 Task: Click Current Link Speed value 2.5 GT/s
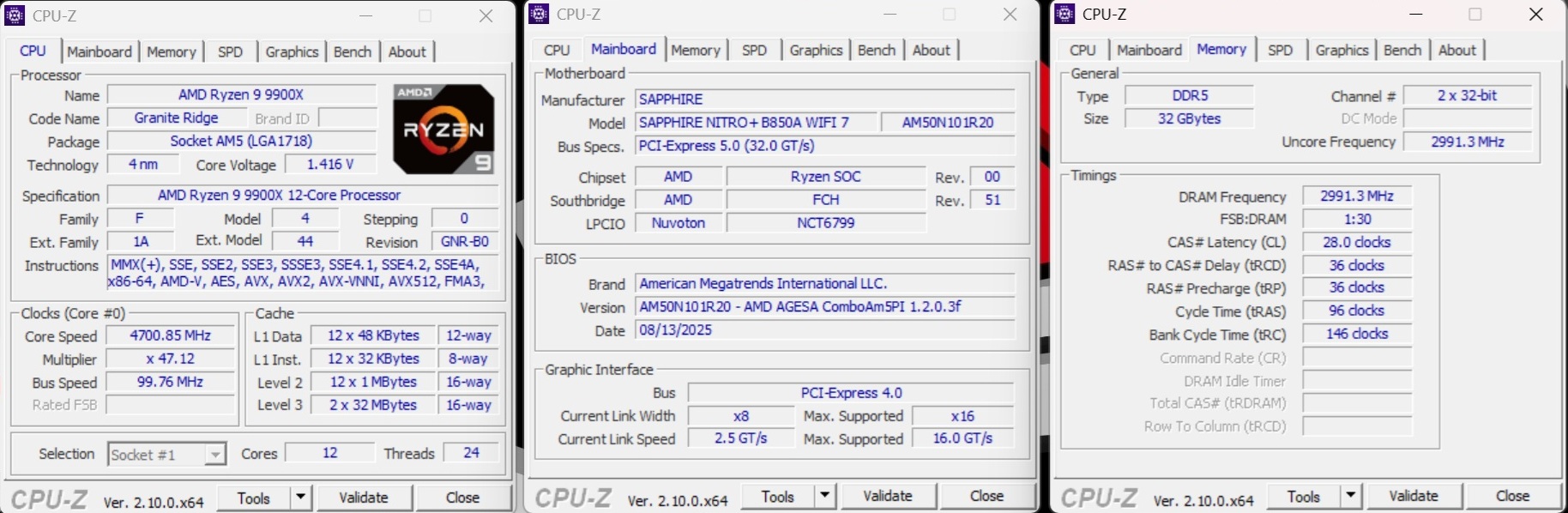741,438
